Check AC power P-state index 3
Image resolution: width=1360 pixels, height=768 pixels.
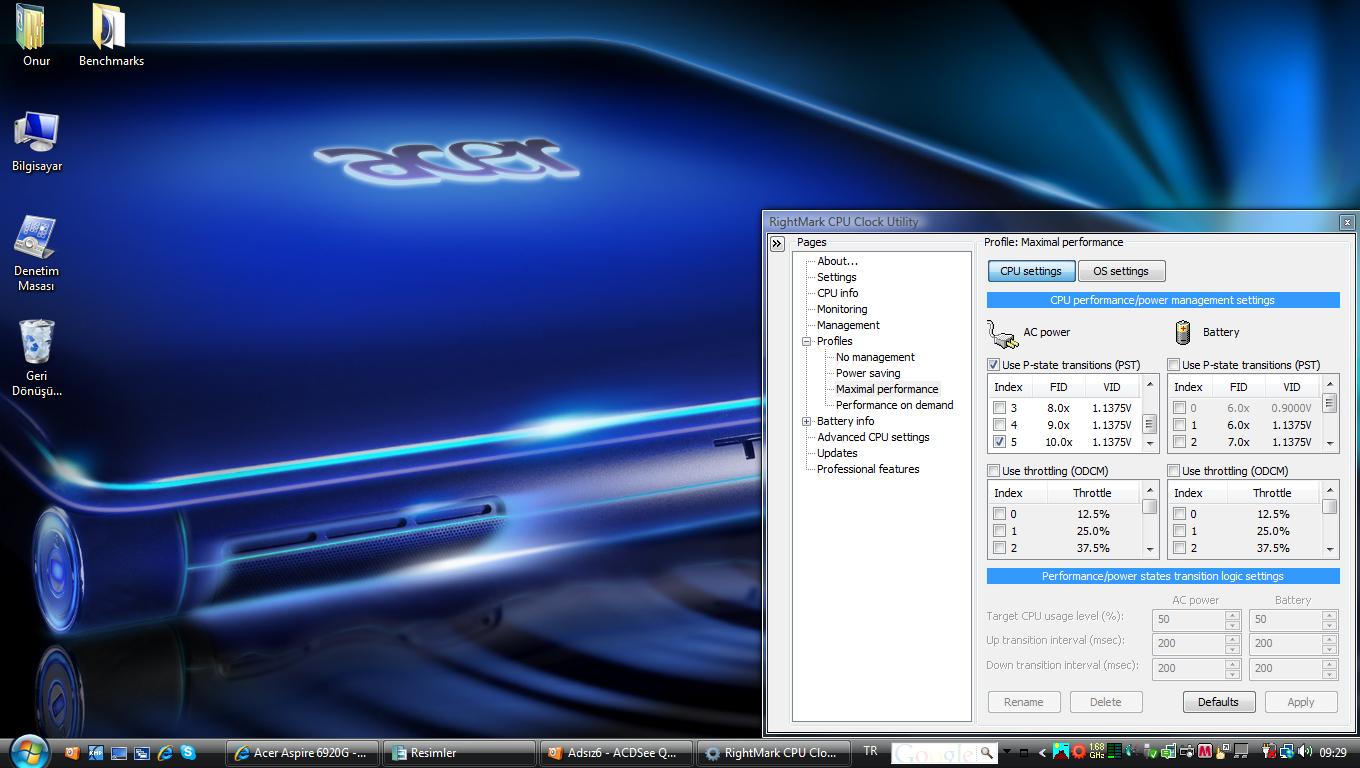(999, 408)
